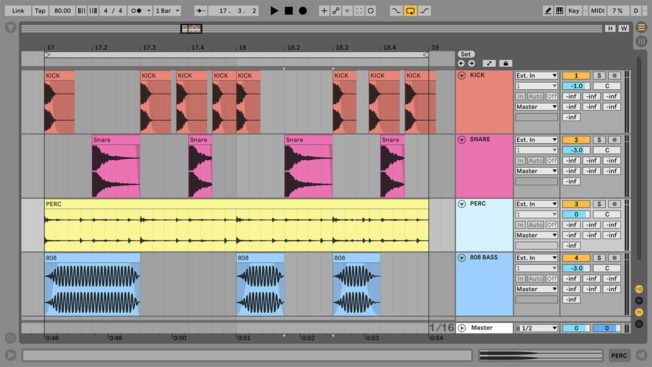Switch to Session view selector icon
Viewport: 652px width, 367px height.
(x=642, y=41)
